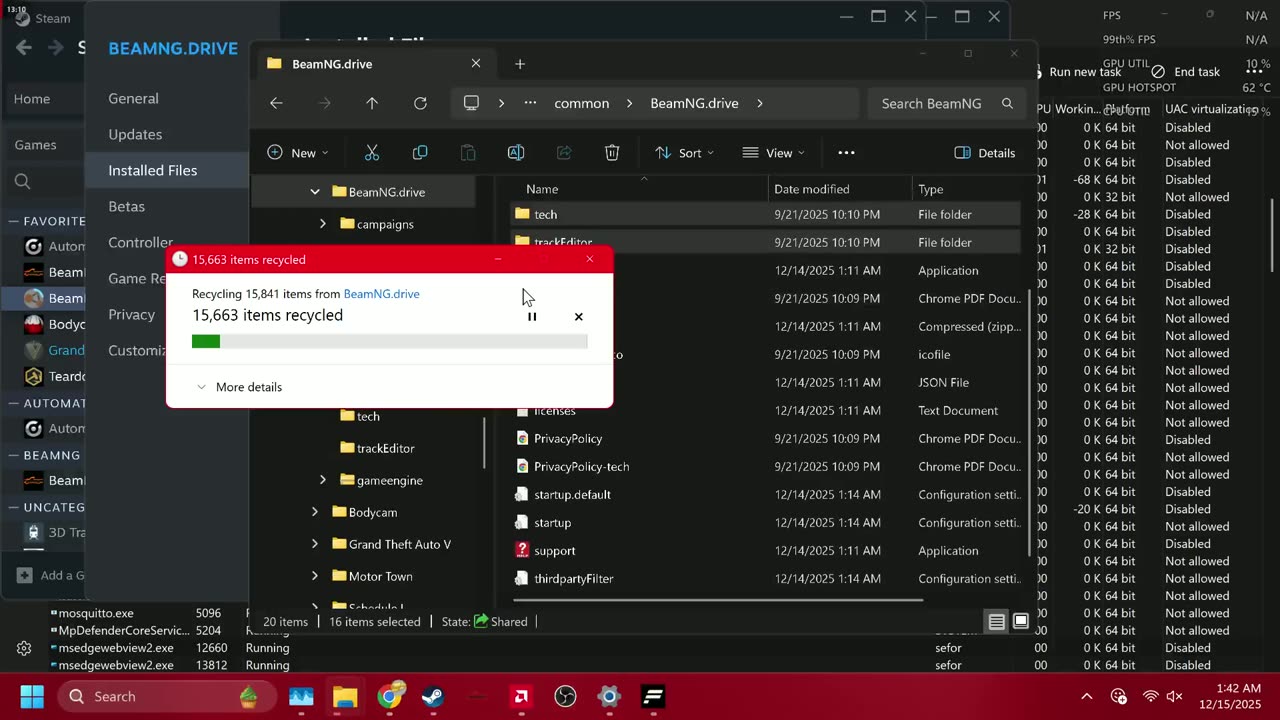Select Installed Files in Steam properties
The height and width of the screenshot is (720, 1280).
tap(153, 170)
